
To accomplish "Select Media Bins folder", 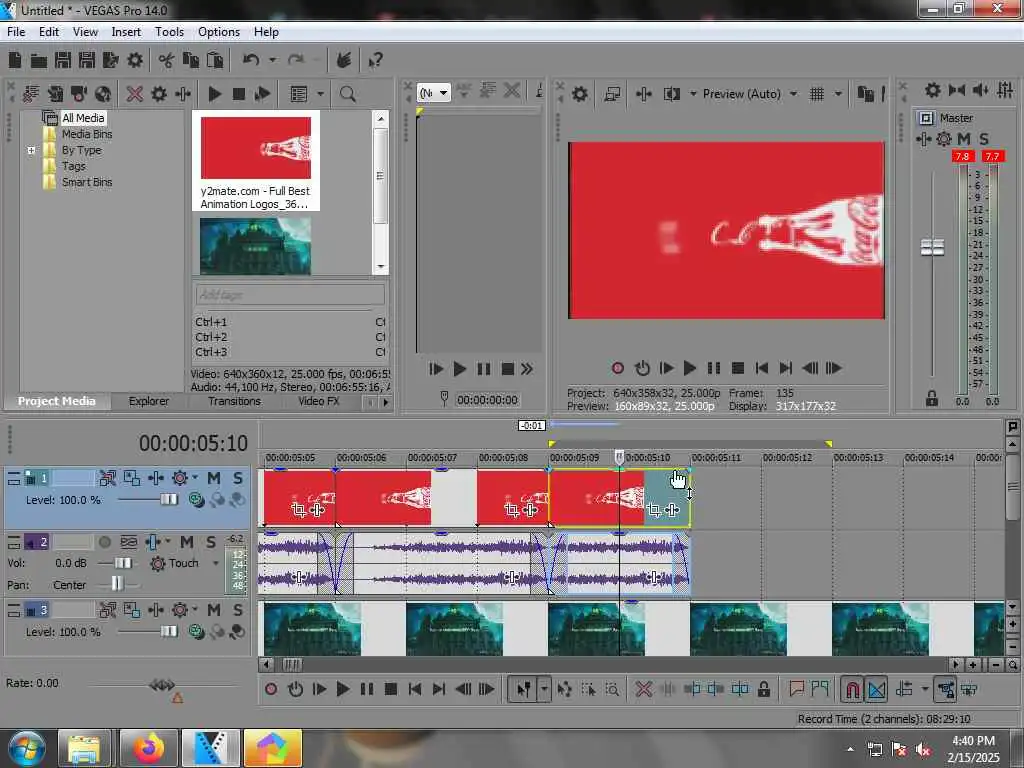I will [x=87, y=134].
